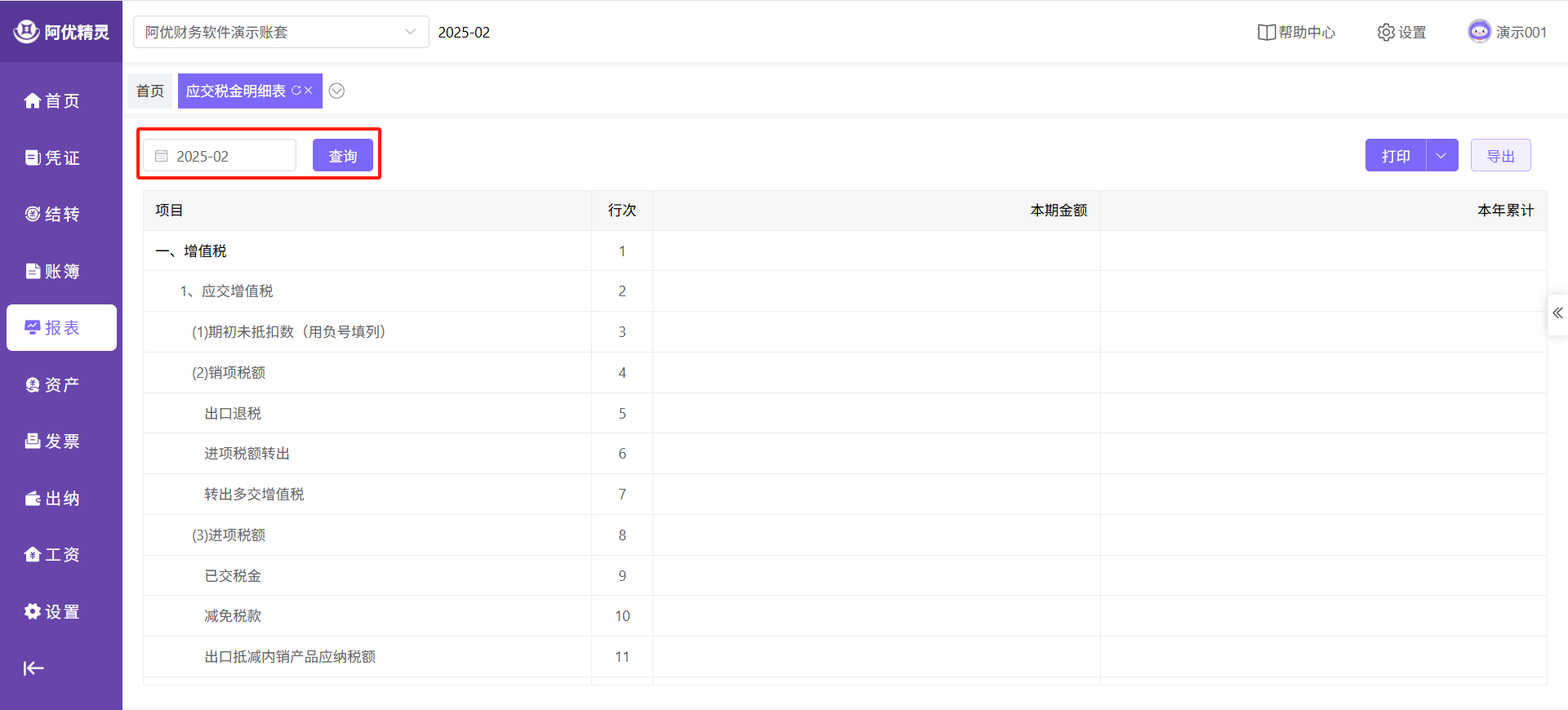This screenshot has width=1568, height=710.
Task: Switch to the 首页 tab
Action: [x=150, y=91]
